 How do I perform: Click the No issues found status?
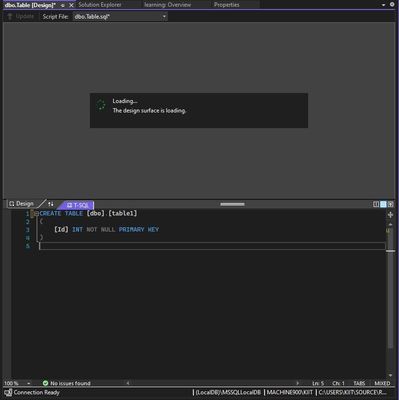point(70,383)
